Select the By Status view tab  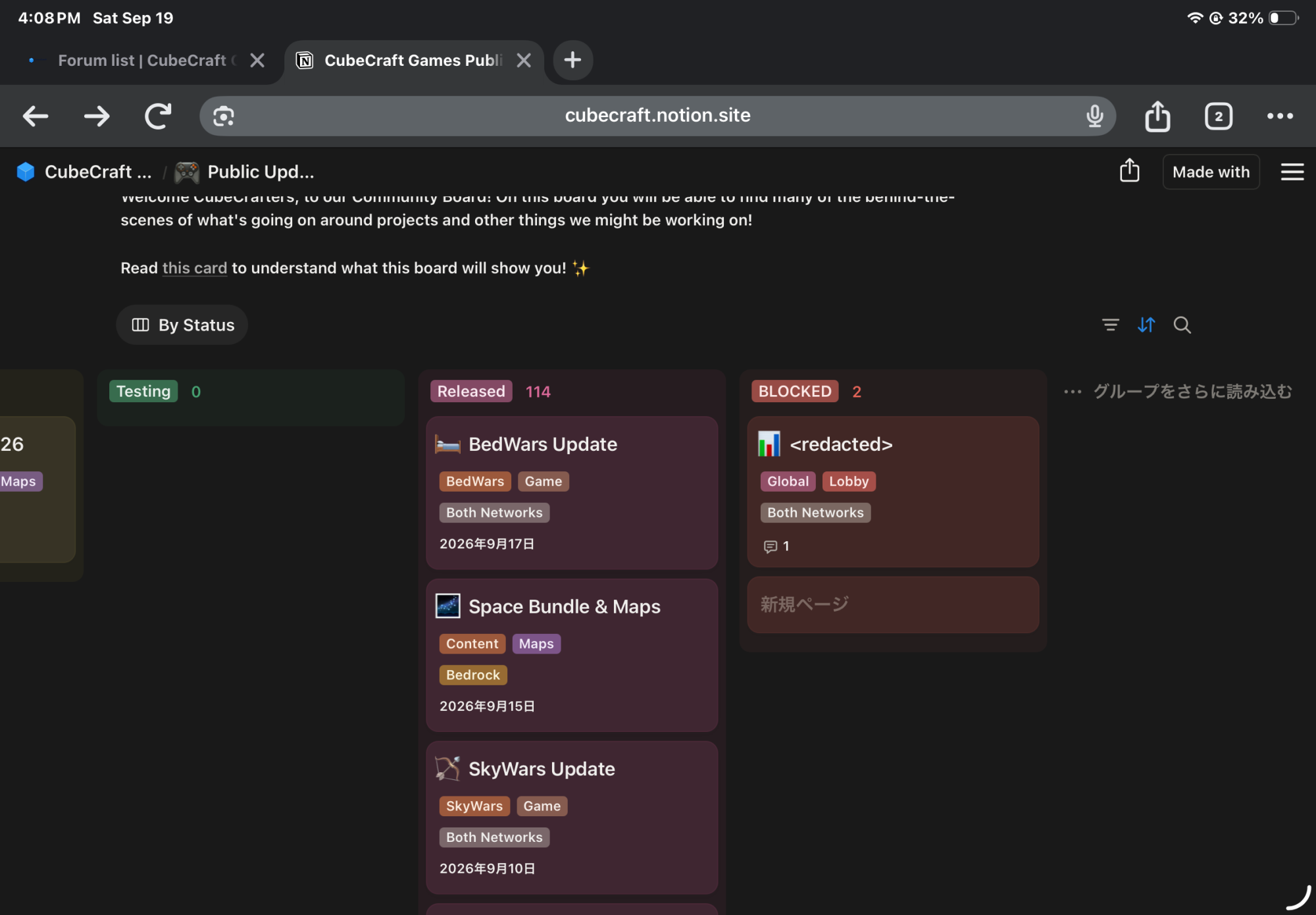182,325
